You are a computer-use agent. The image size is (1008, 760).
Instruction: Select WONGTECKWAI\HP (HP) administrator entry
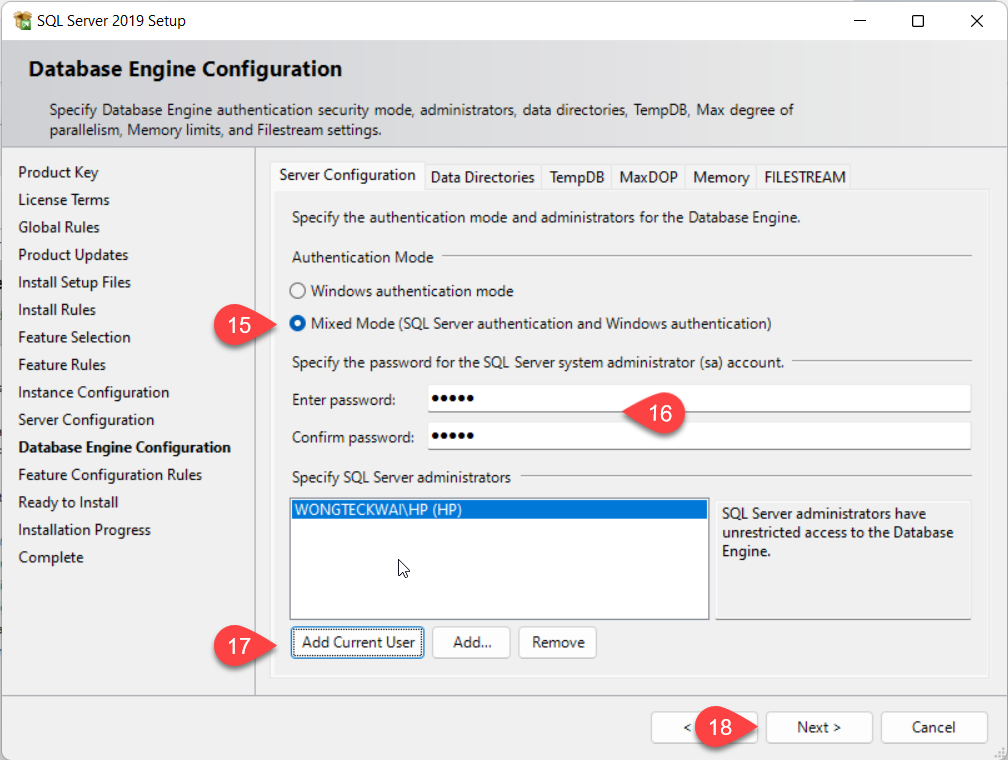click(499, 510)
